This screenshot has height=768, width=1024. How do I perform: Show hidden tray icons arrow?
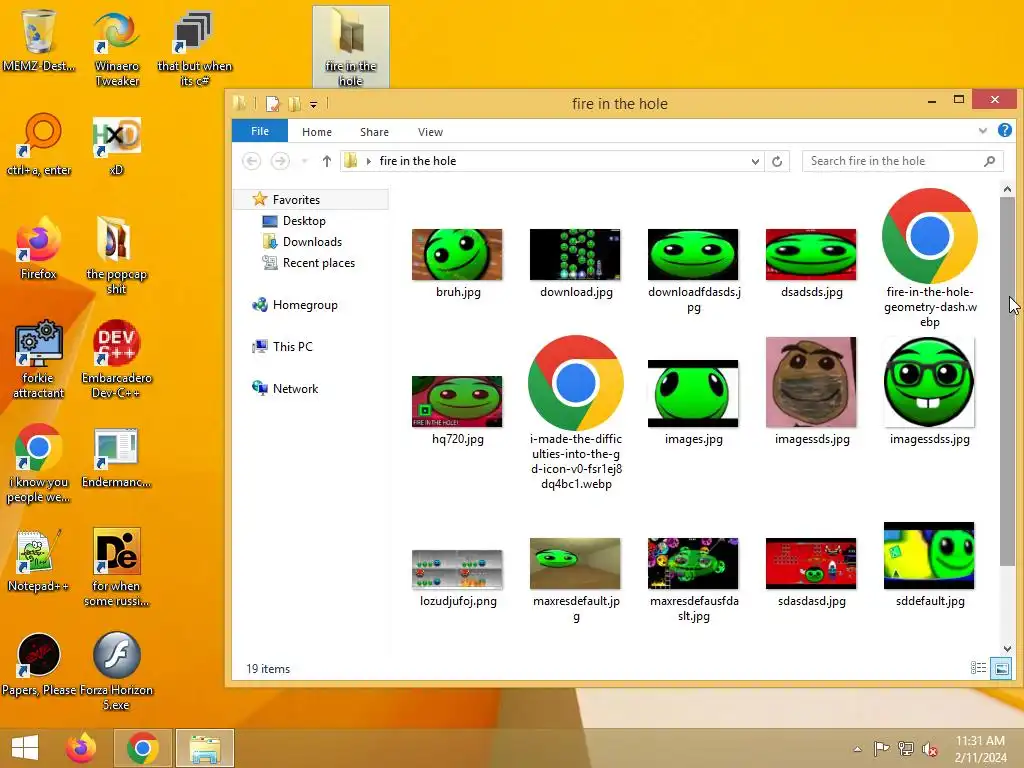point(857,749)
